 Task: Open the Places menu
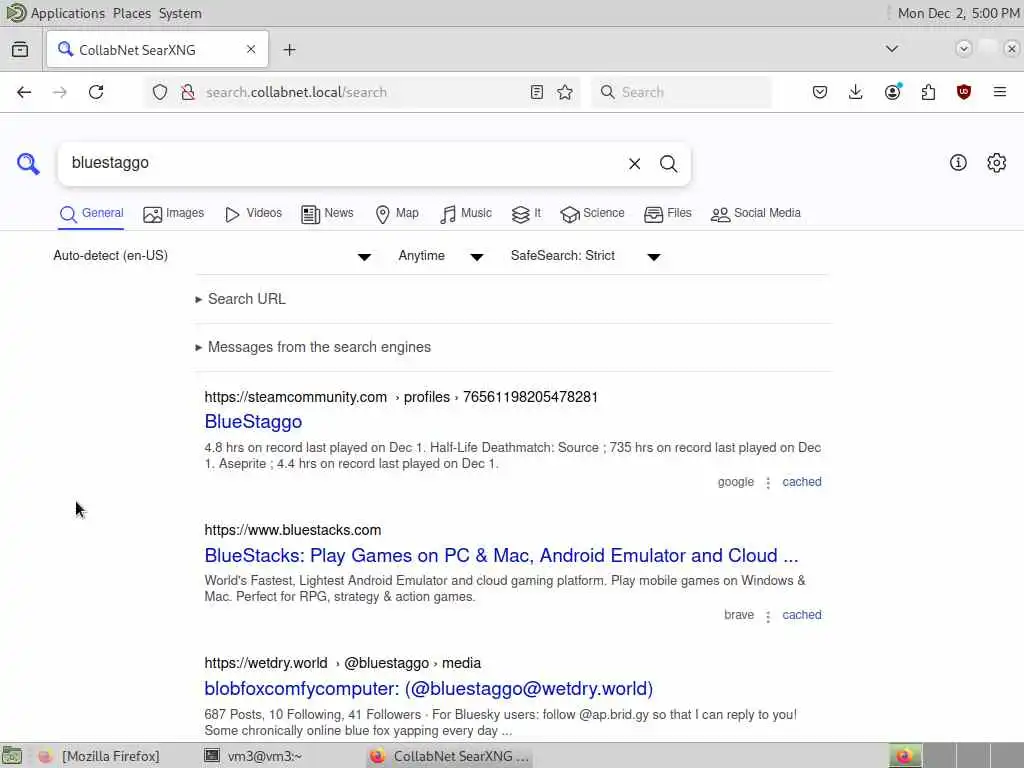click(131, 13)
